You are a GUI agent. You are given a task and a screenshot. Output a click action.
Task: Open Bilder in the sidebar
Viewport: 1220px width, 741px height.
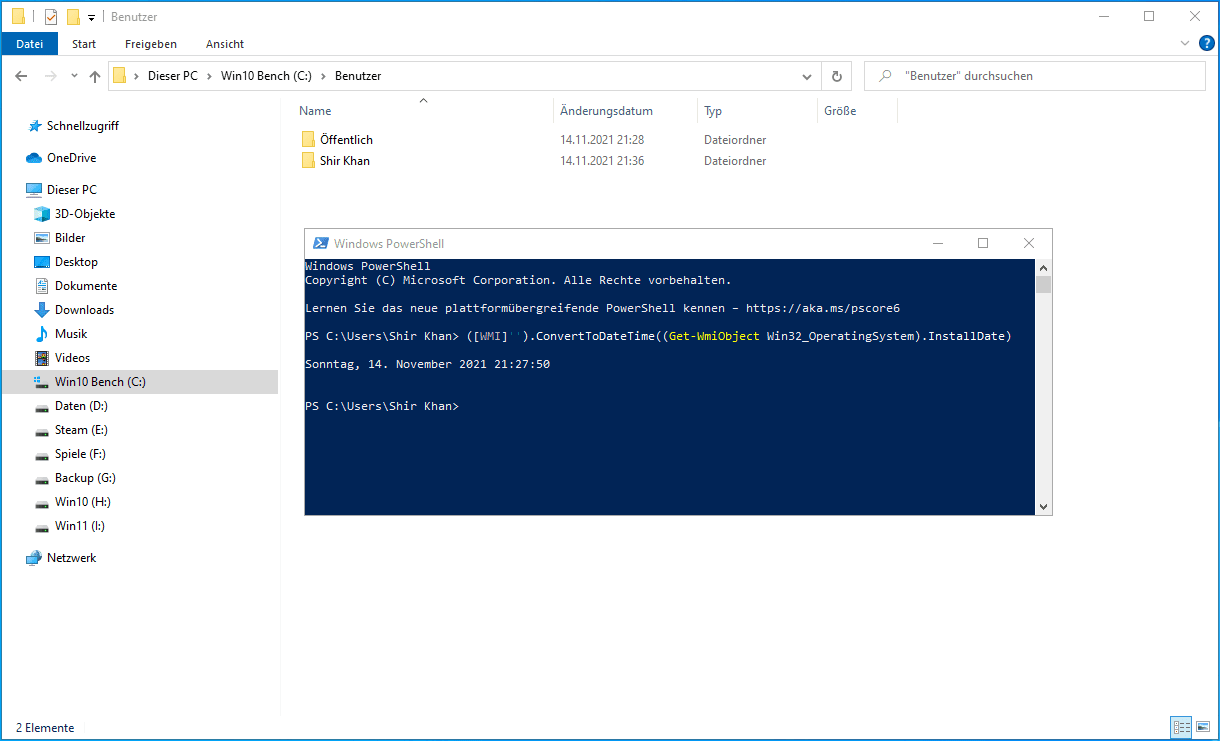[x=70, y=238]
